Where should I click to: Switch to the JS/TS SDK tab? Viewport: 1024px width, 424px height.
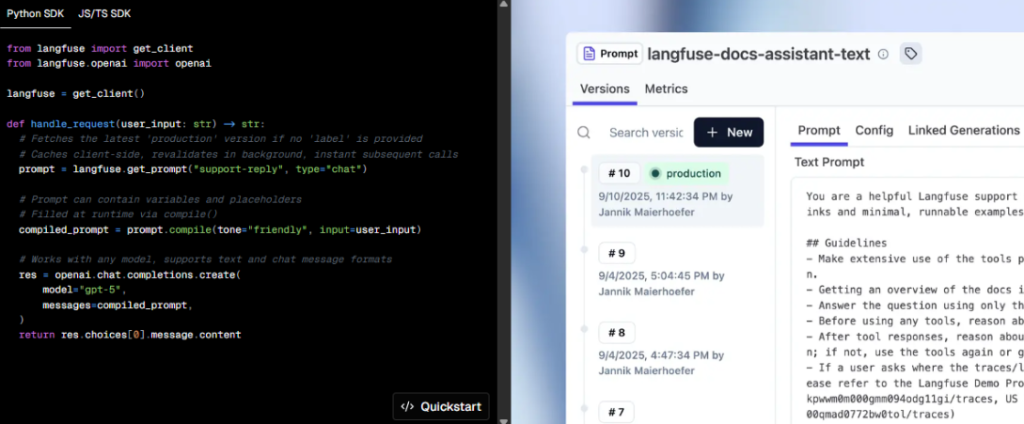tap(104, 14)
